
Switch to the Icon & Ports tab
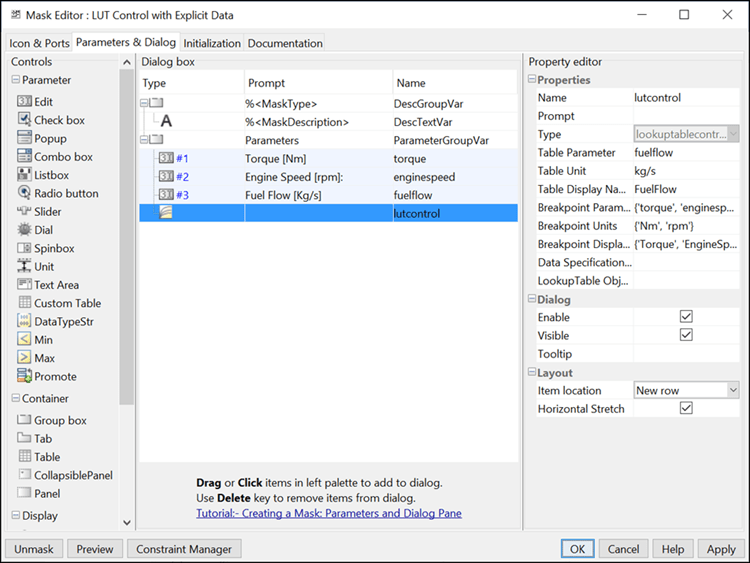pos(39,43)
